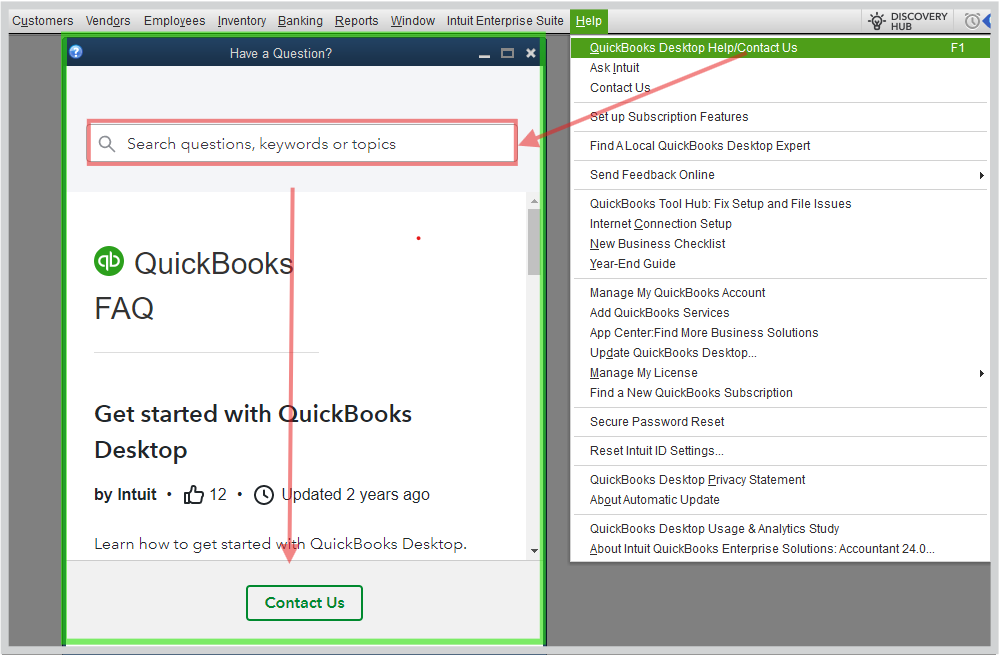Click the help panel scrollbar thumb
The height and width of the screenshot is (655, 999).
coord(534,242)
